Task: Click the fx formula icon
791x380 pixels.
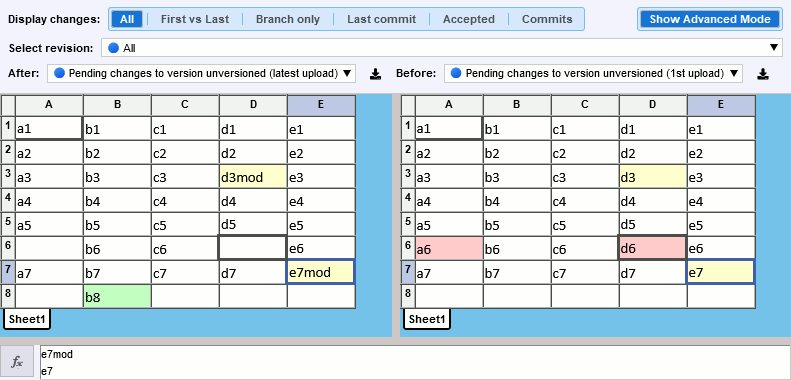Action: 17,362
